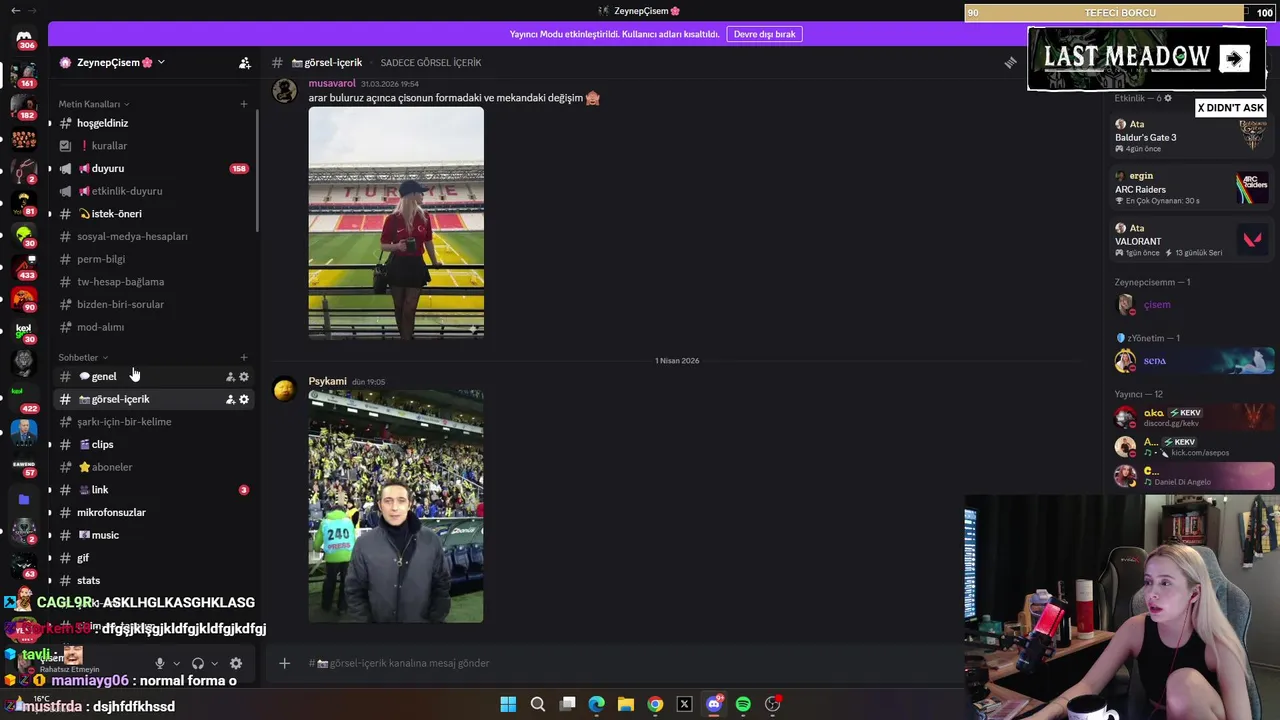Click username musavarol in chat

[332, 84]
